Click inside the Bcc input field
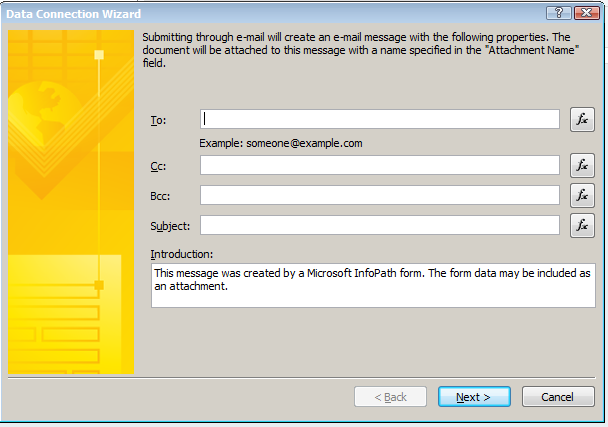608x427 pixels. (x=380, y=195)
